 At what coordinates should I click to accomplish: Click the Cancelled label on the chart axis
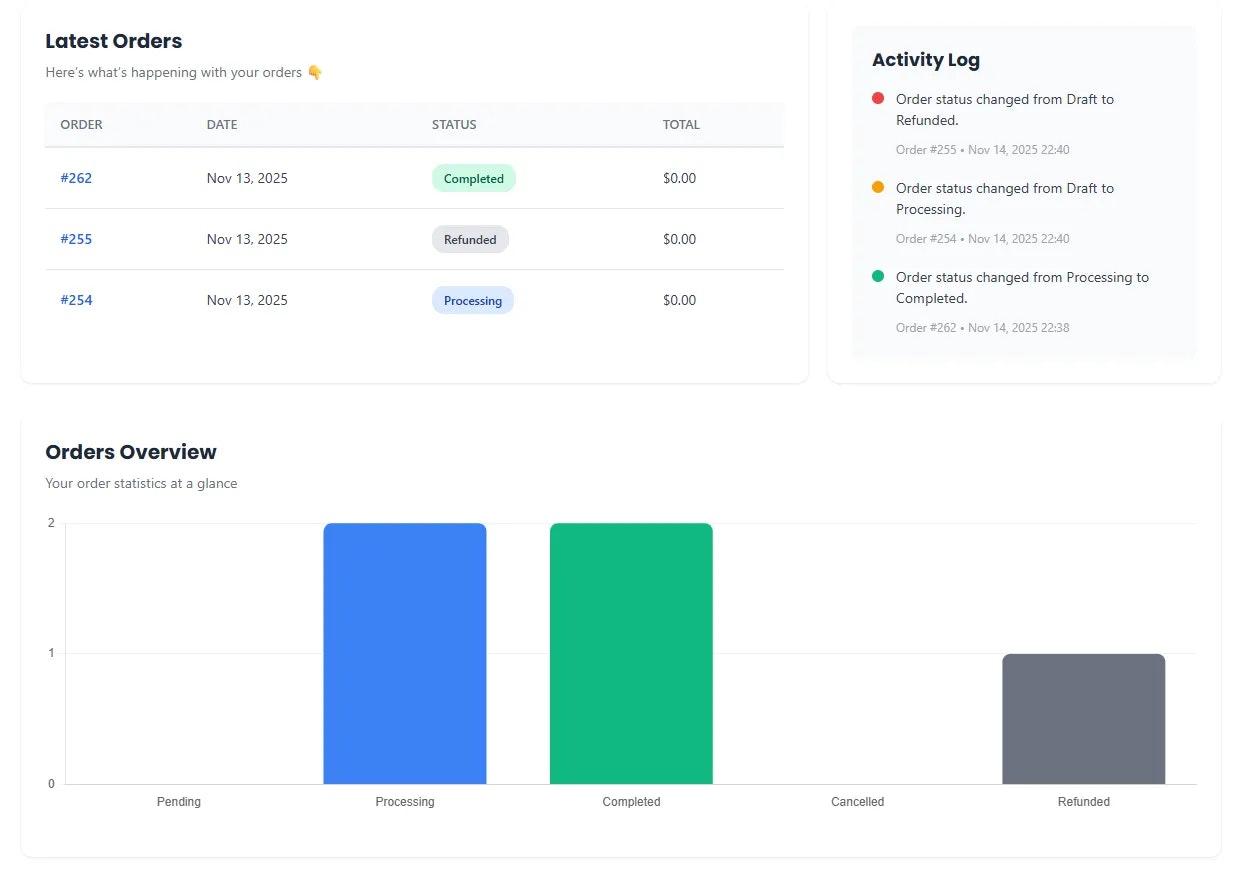coord(857,801)
